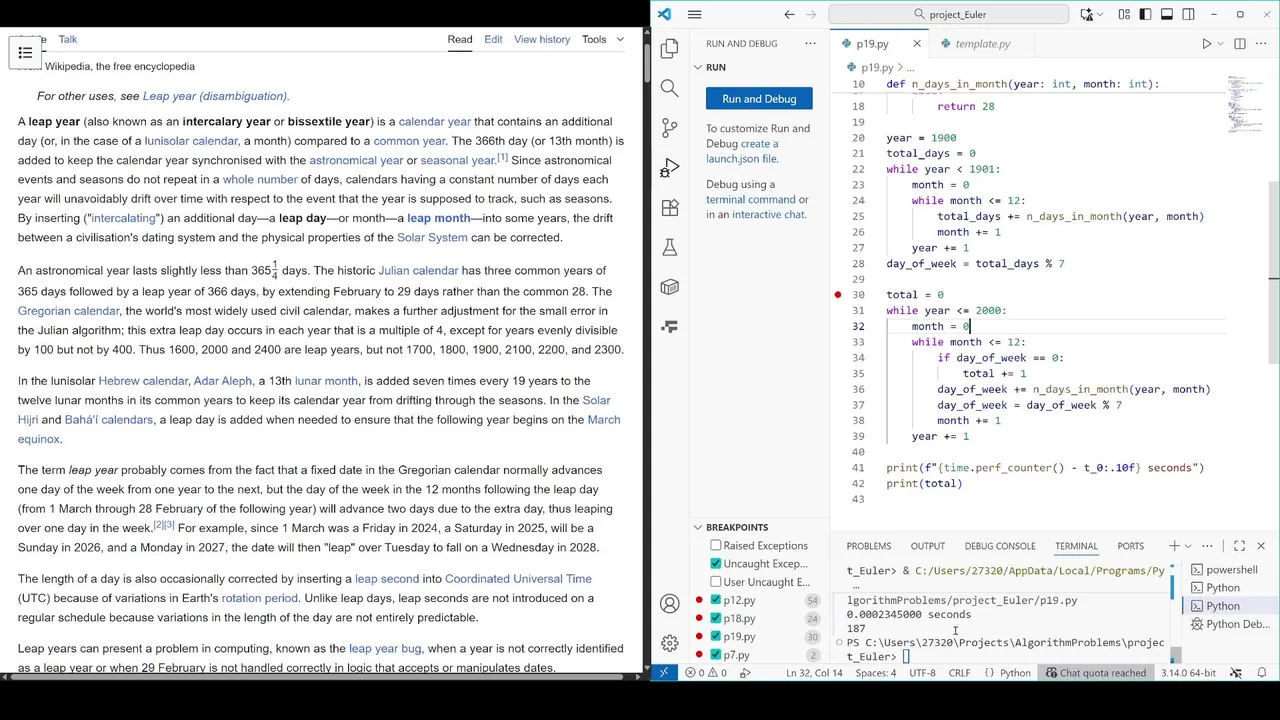Uncheck the p7.py breakpoint
The width and height of the screenshot is (1280, 720).
716,655
